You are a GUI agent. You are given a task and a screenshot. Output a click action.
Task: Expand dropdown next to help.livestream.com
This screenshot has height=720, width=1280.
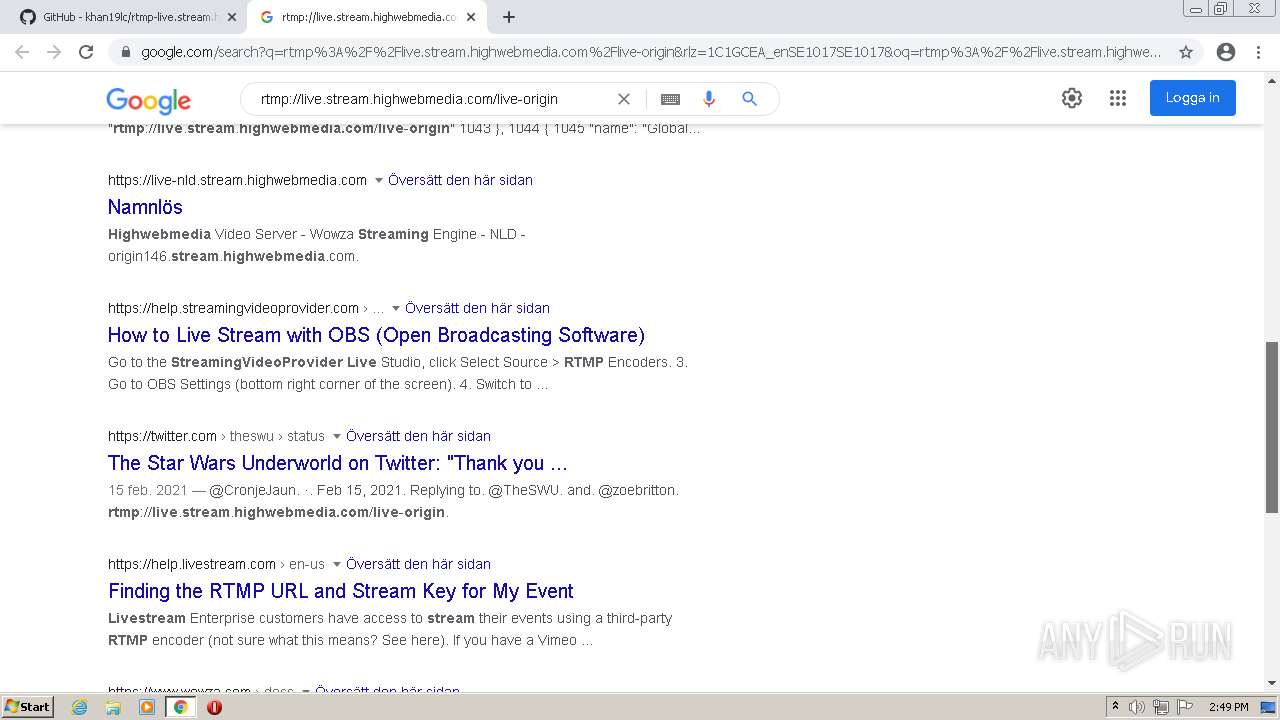click(336, 565)
